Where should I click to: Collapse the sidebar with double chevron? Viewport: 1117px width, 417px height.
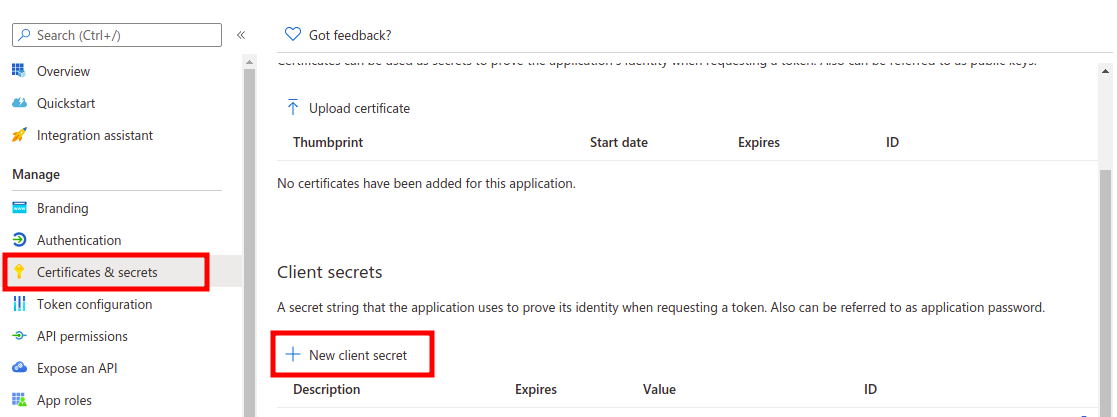pyautogui.click(x=241, y=35)
